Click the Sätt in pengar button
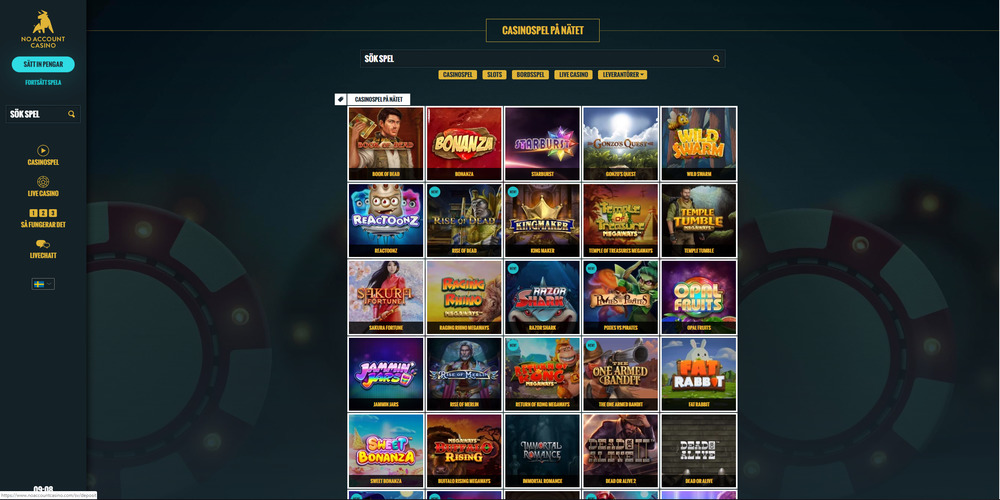The width and height of the screenshot is (1000, 500). (x=43, y=64)
